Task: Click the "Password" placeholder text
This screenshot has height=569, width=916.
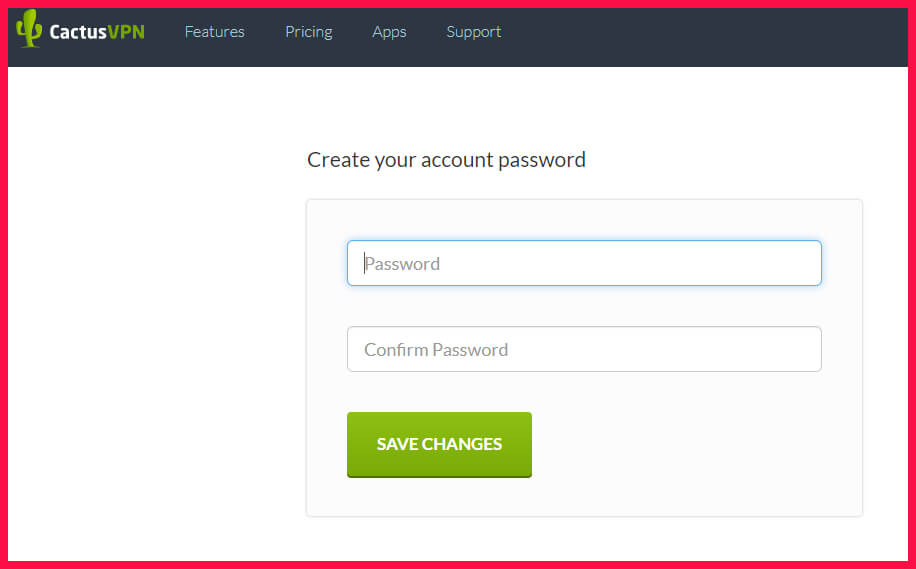Action: 403,264
